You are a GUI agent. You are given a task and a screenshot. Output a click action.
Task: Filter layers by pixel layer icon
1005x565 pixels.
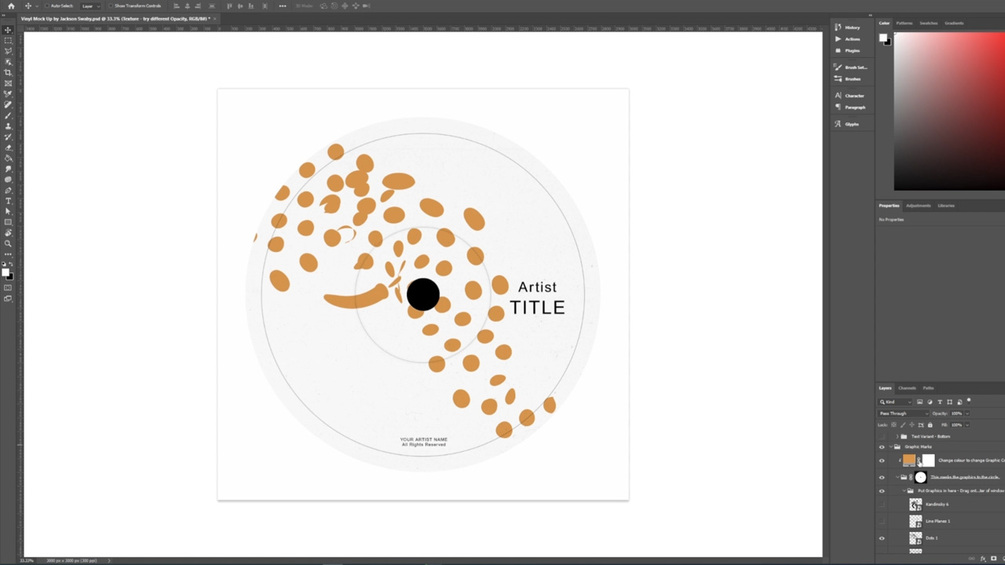point(920,402)
